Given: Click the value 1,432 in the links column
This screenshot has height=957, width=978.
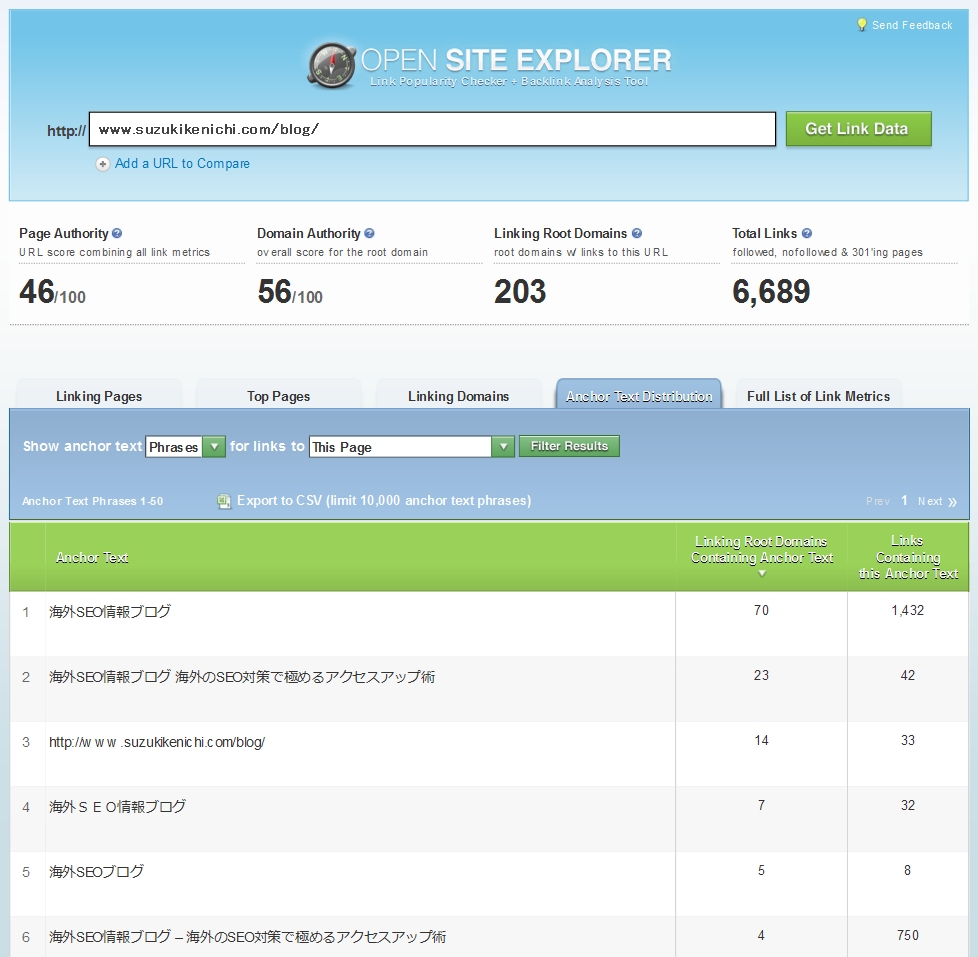Looking at the screenshot, I should [x=908, y=610].
